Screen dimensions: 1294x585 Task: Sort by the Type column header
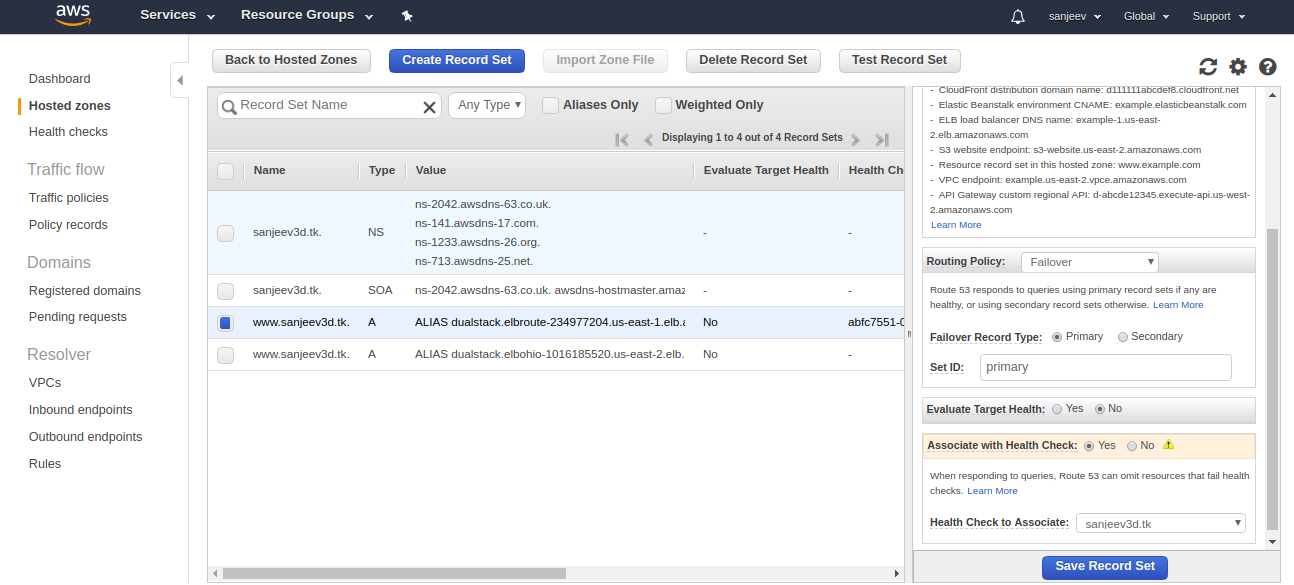382,171
